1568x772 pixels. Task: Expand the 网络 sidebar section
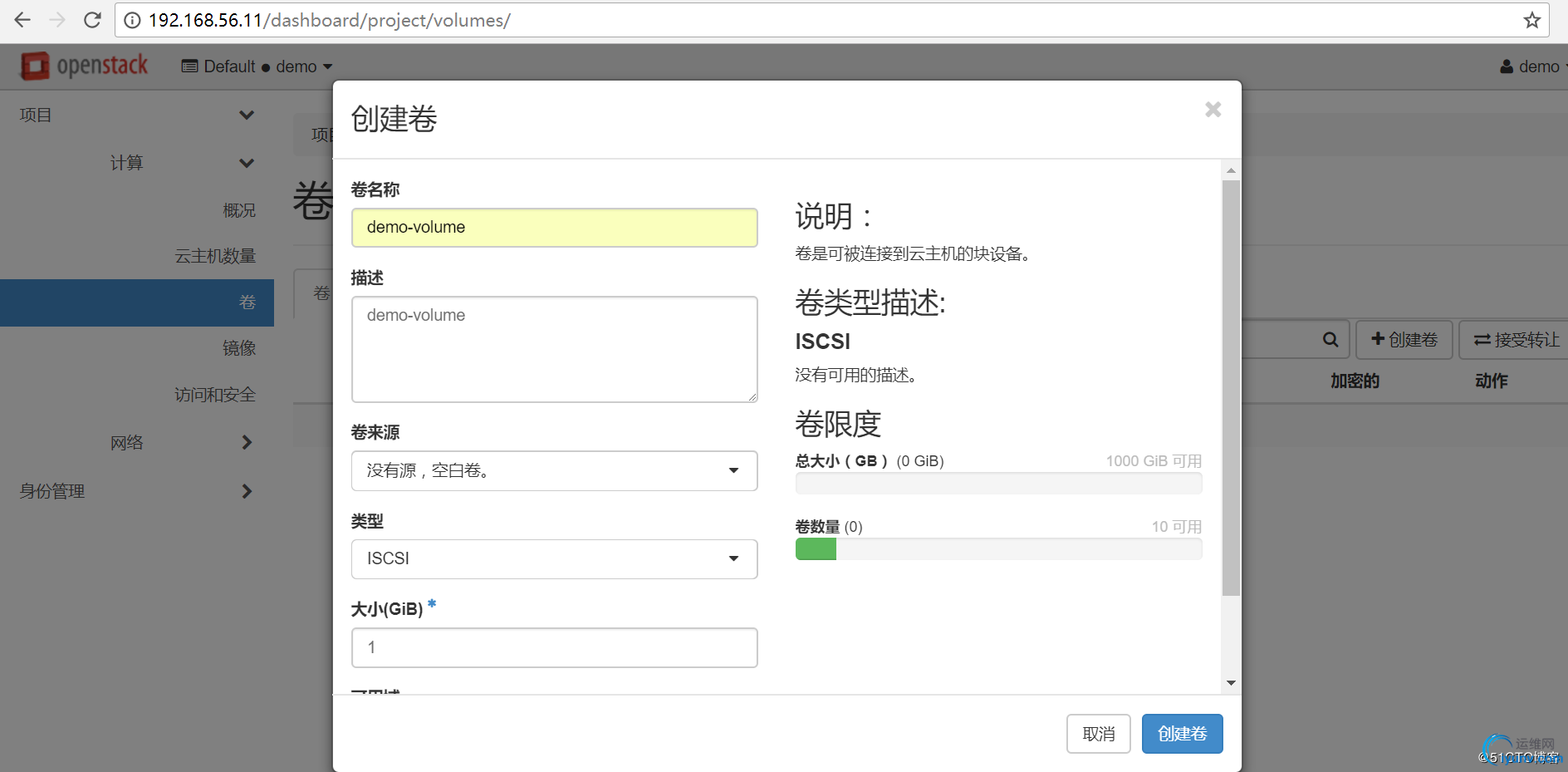click(x=246, y=442)
